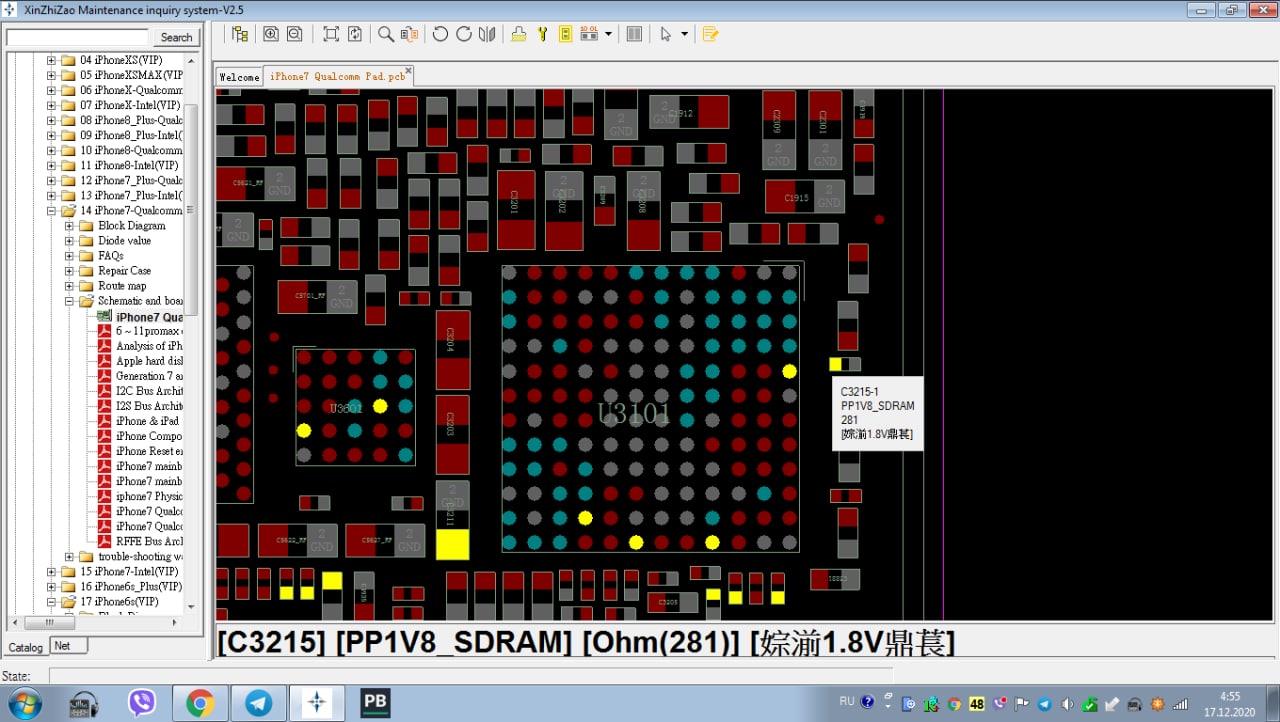Click the mirror flip board icon
The height and width of the screenshot is (722, 1280).
point(487,34)
